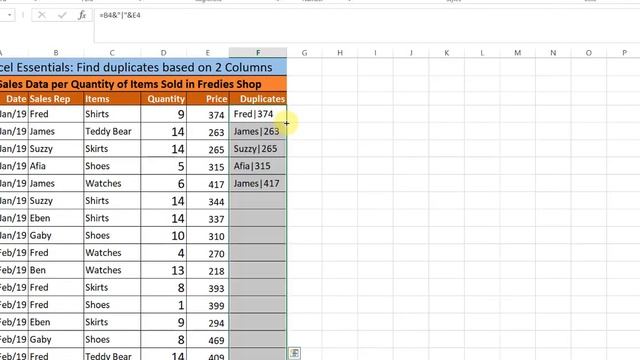Click the price cell 315
Viewport: 640px width, 360px height.
[208, 166]
